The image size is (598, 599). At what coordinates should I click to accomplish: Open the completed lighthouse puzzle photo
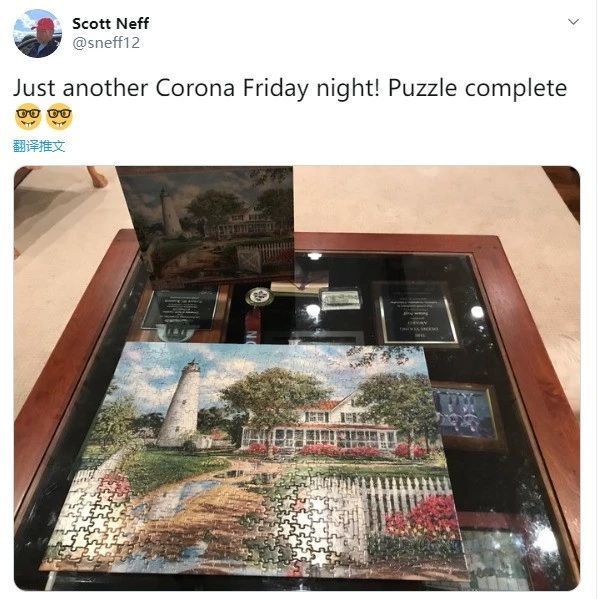297,378
